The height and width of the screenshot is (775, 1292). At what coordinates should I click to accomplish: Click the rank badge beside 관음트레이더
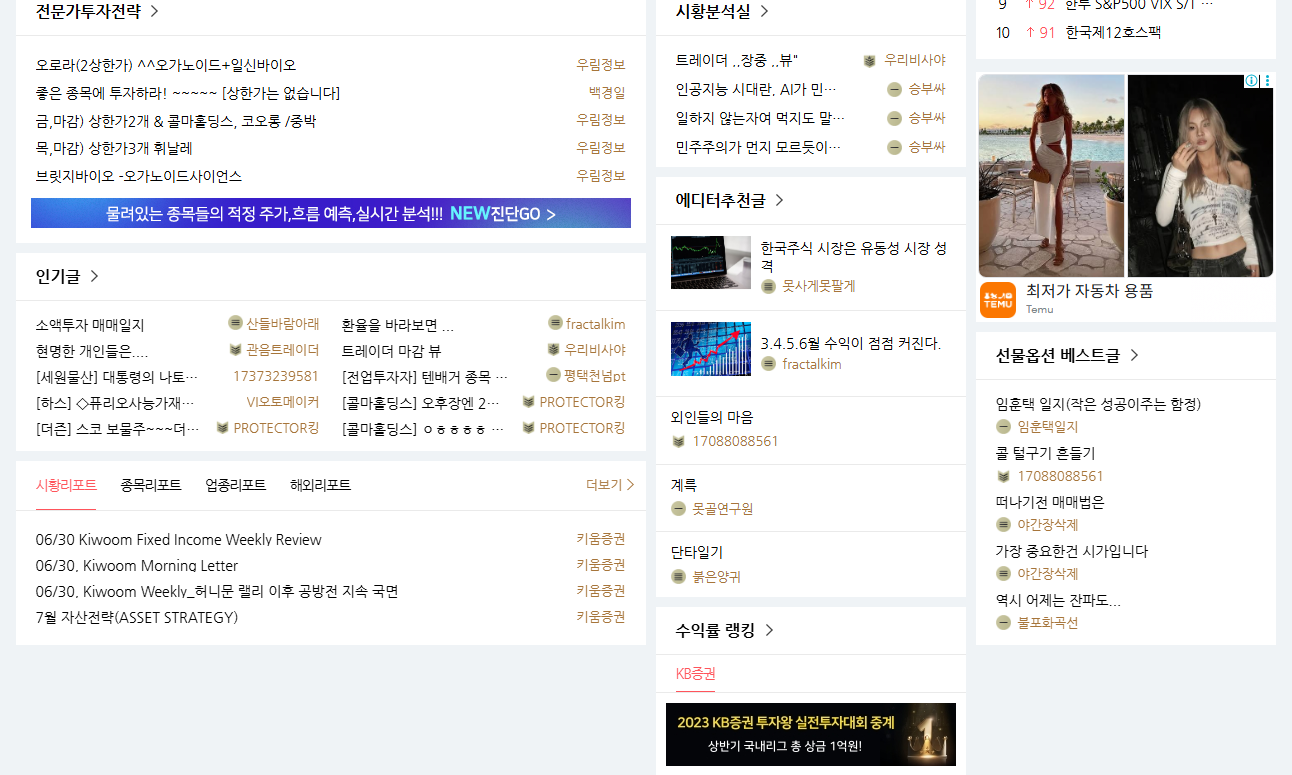pyautogui.click(x=235, y=350)
